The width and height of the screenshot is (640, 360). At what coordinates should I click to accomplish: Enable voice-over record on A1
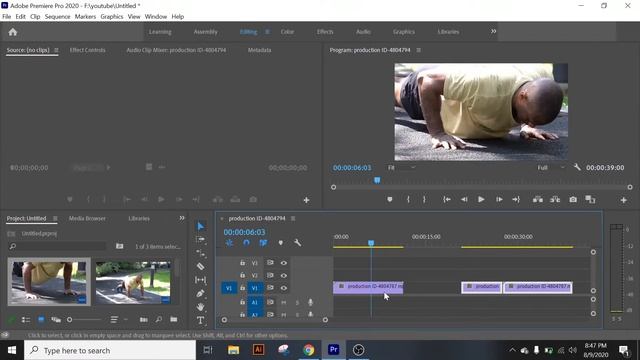pos(310,302)
